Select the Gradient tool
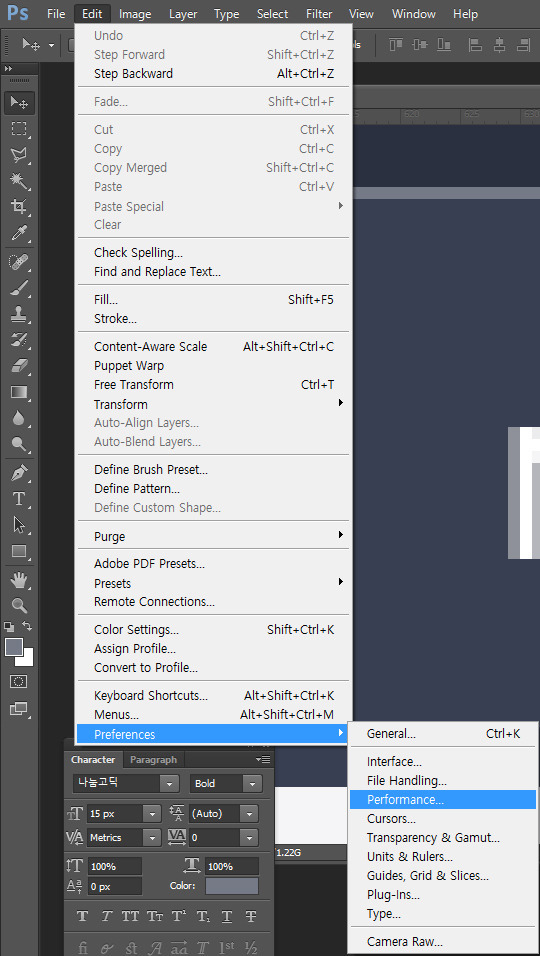 [19, 392]
